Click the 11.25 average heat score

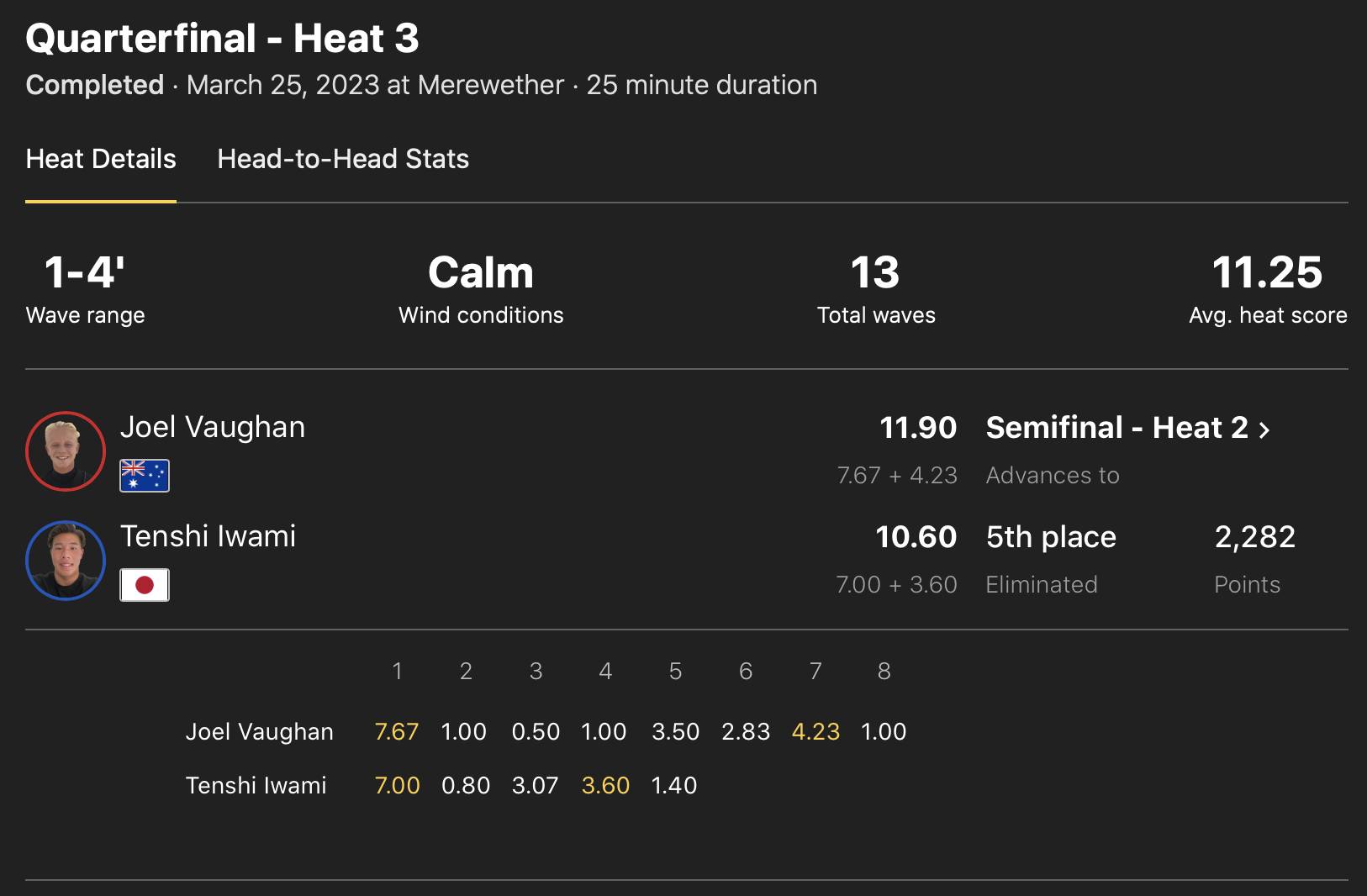pyautogui.click(x=1267, y=273)
